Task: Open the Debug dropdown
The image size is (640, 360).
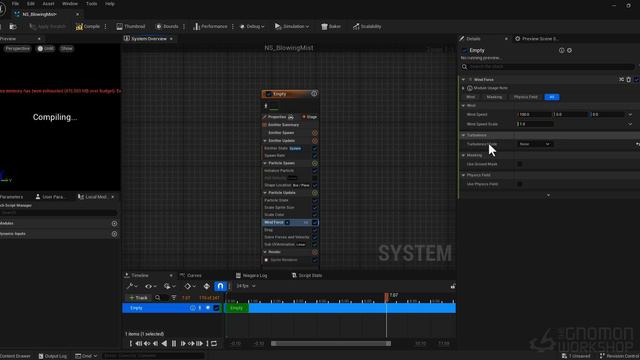Action: click(251, 27)
